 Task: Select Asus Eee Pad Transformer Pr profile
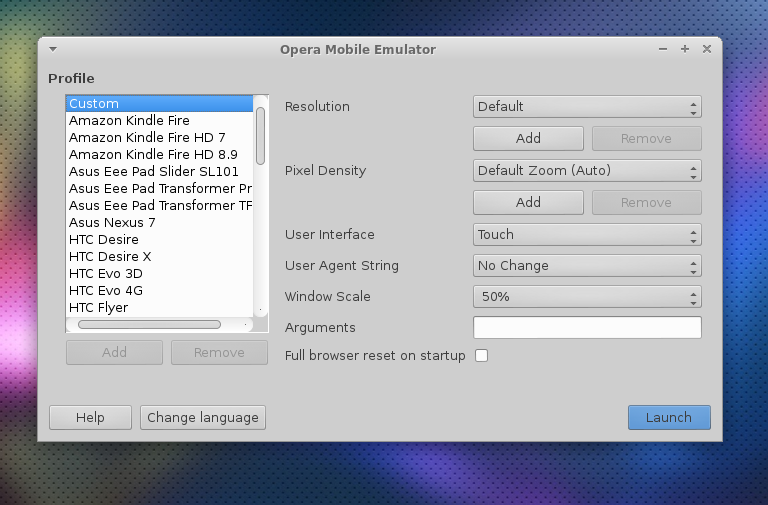160,189
